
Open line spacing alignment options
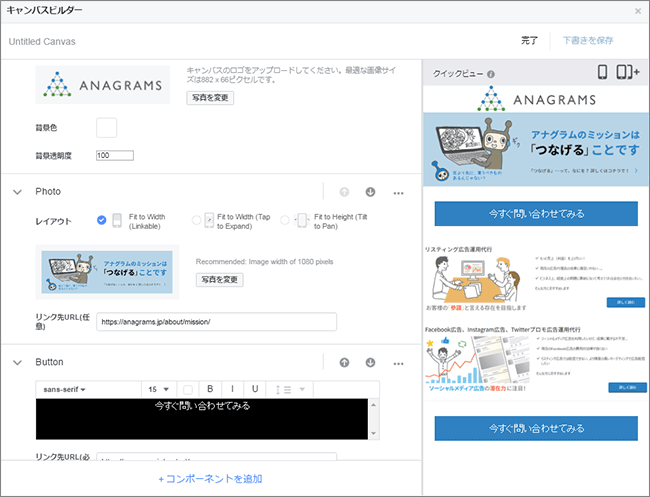[289, 389]
